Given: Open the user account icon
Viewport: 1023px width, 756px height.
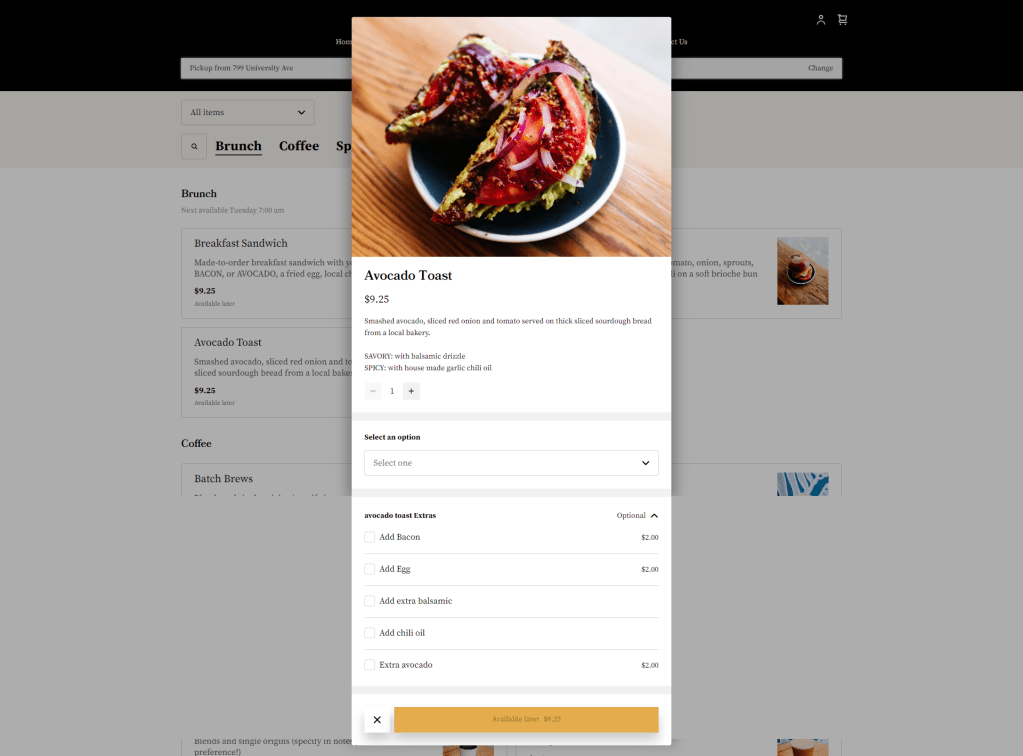Looking at the screenshot, I should click(x=821, y=20).
